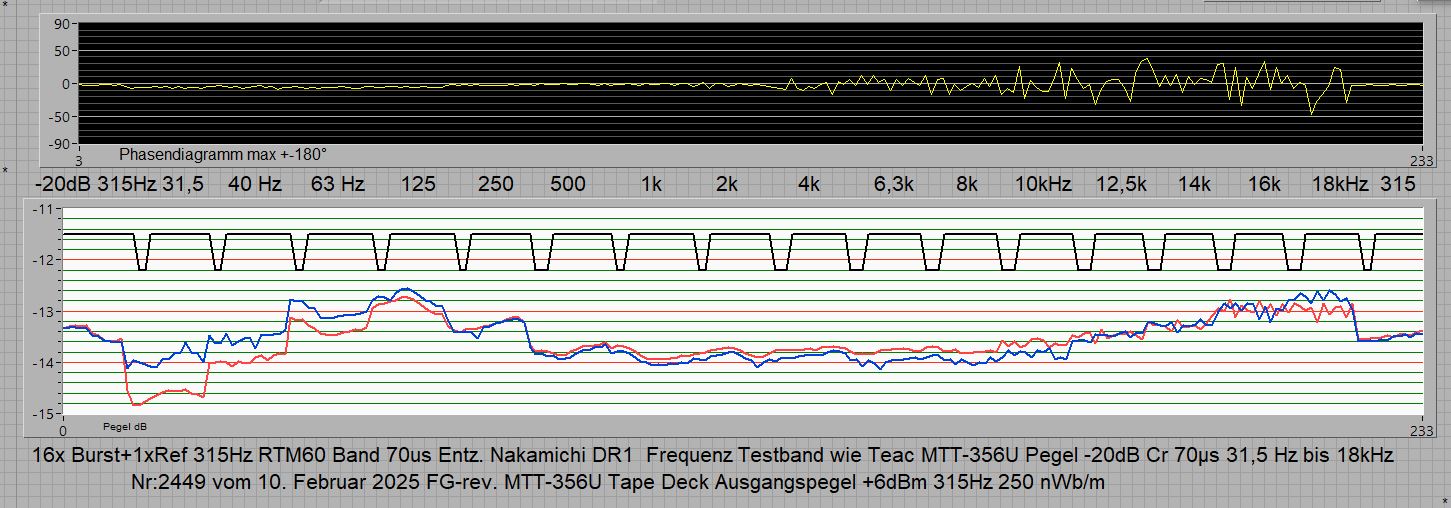The height and width of the screenshot is (508, 1451).
Task: Click the "2k" frequency label
Action: pos(727,184)
